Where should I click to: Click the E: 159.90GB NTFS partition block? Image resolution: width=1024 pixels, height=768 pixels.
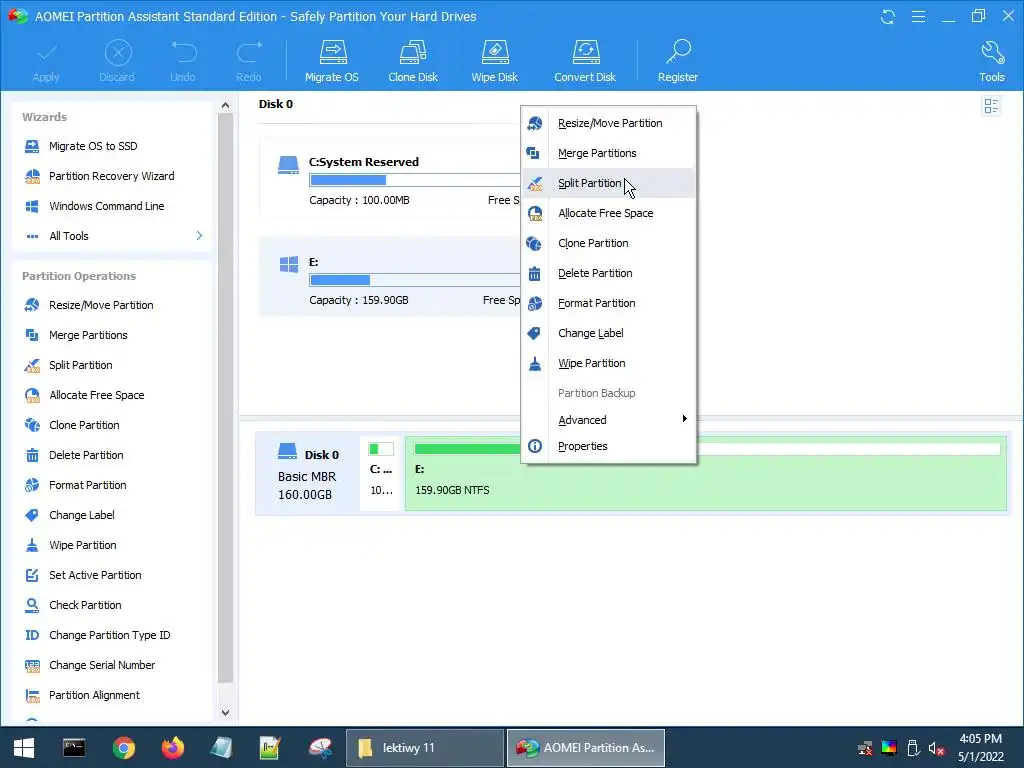[706, 473]
